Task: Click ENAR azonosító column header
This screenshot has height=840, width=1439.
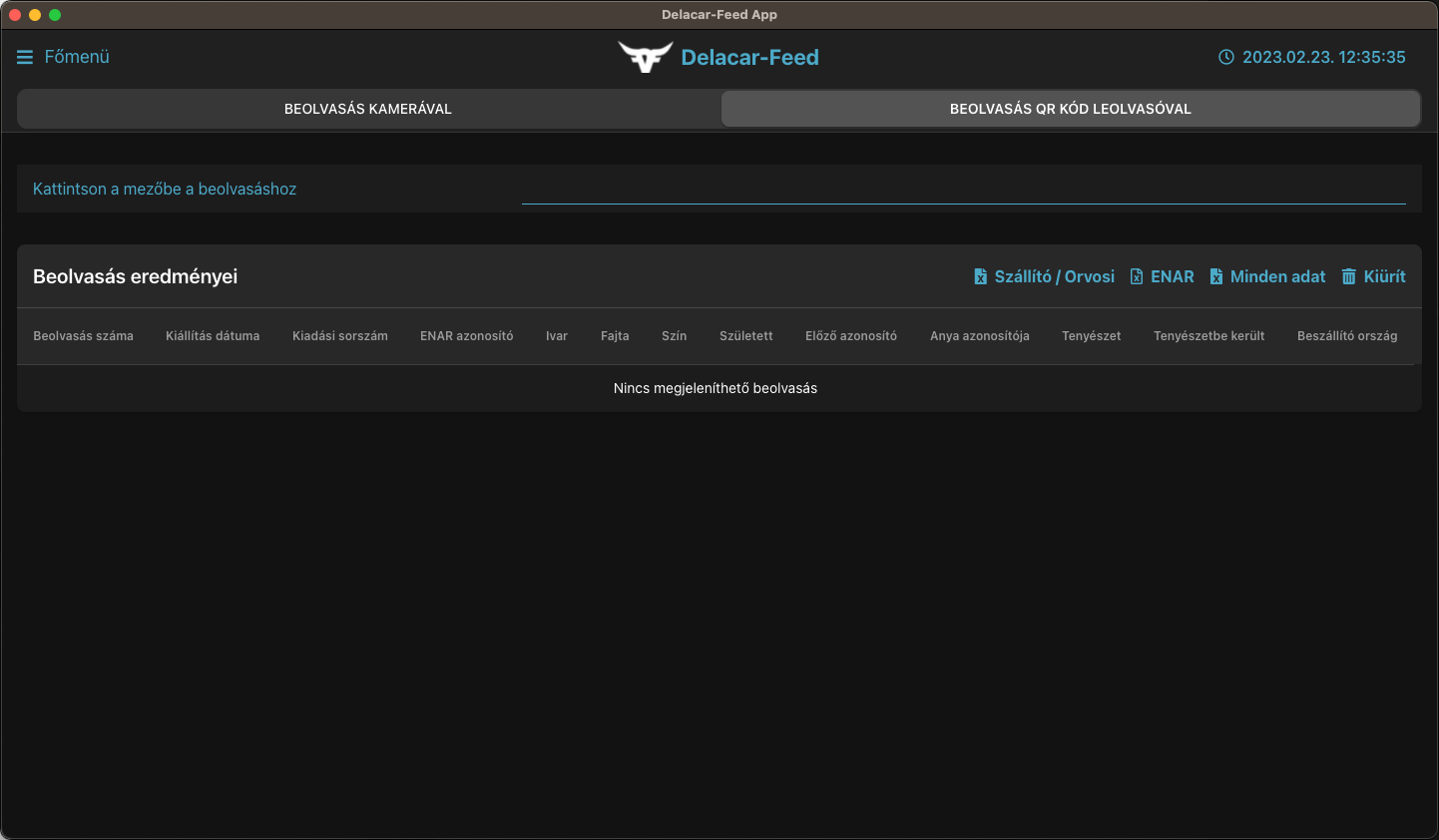Action: (467, 336)
